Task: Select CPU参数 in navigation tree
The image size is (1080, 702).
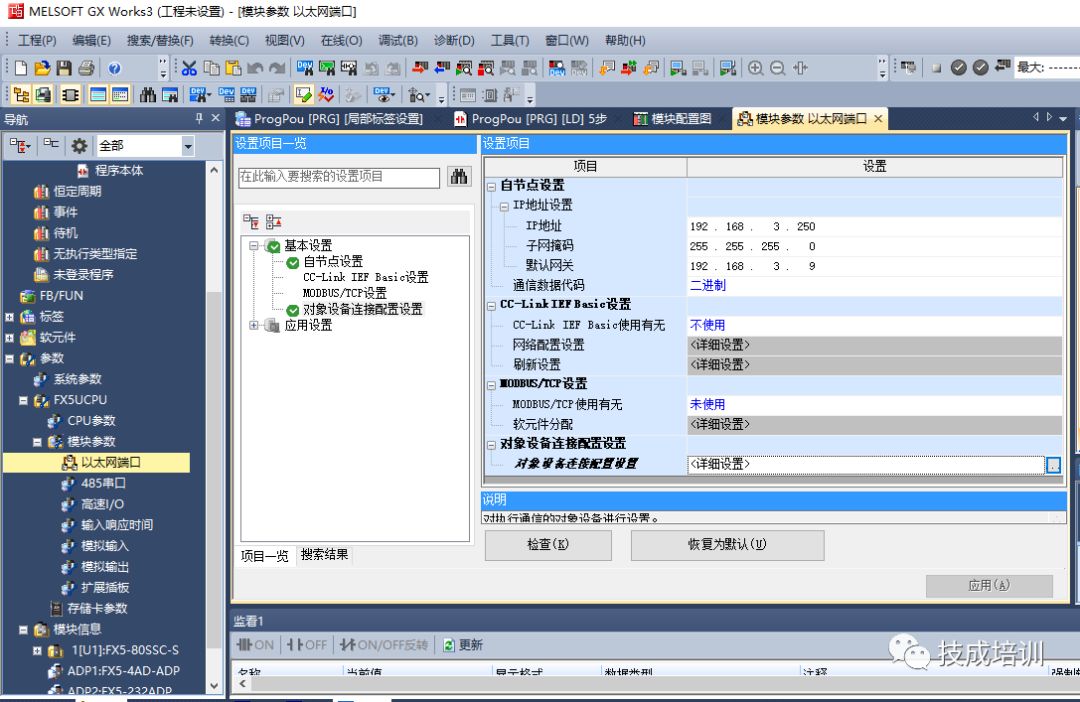Action: [x=81, y=421]
